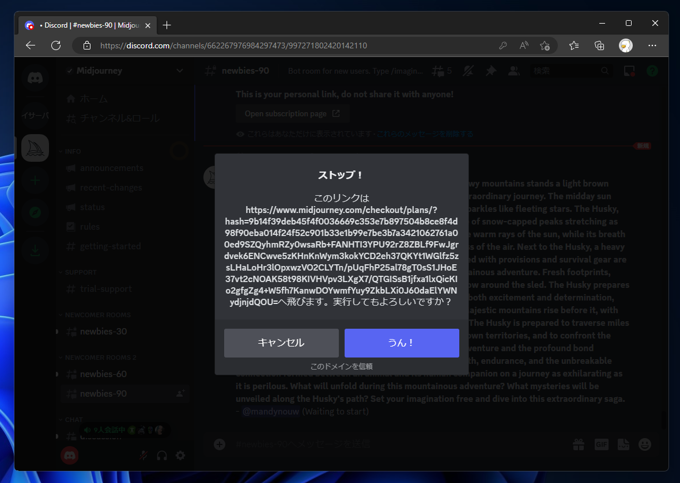Open the Favorites list icon
680x483 pixels.
[574, 46]
